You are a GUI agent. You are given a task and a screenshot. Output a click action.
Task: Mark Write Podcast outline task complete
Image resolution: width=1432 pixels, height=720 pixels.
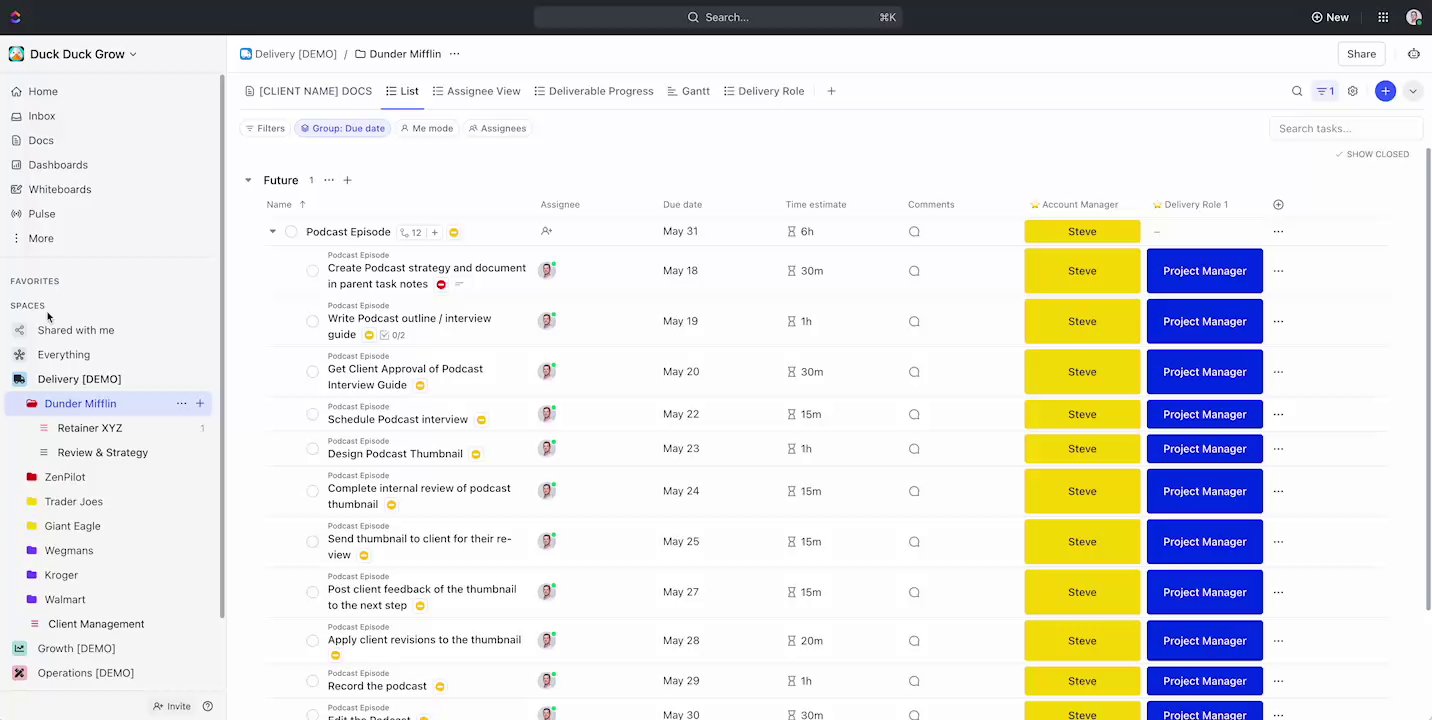pos(312,321)
